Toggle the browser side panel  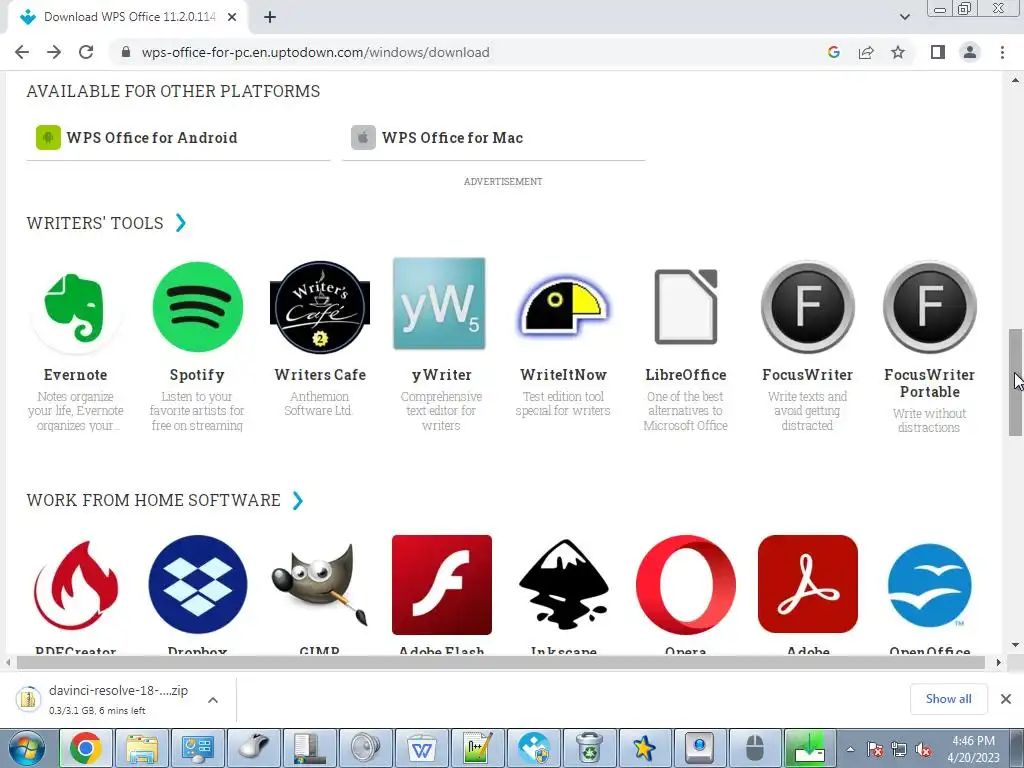tap(938, 52)
